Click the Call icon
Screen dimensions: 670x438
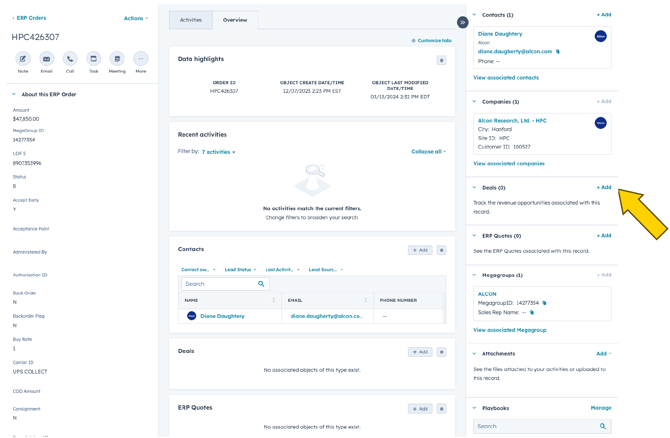coord(70,59)
